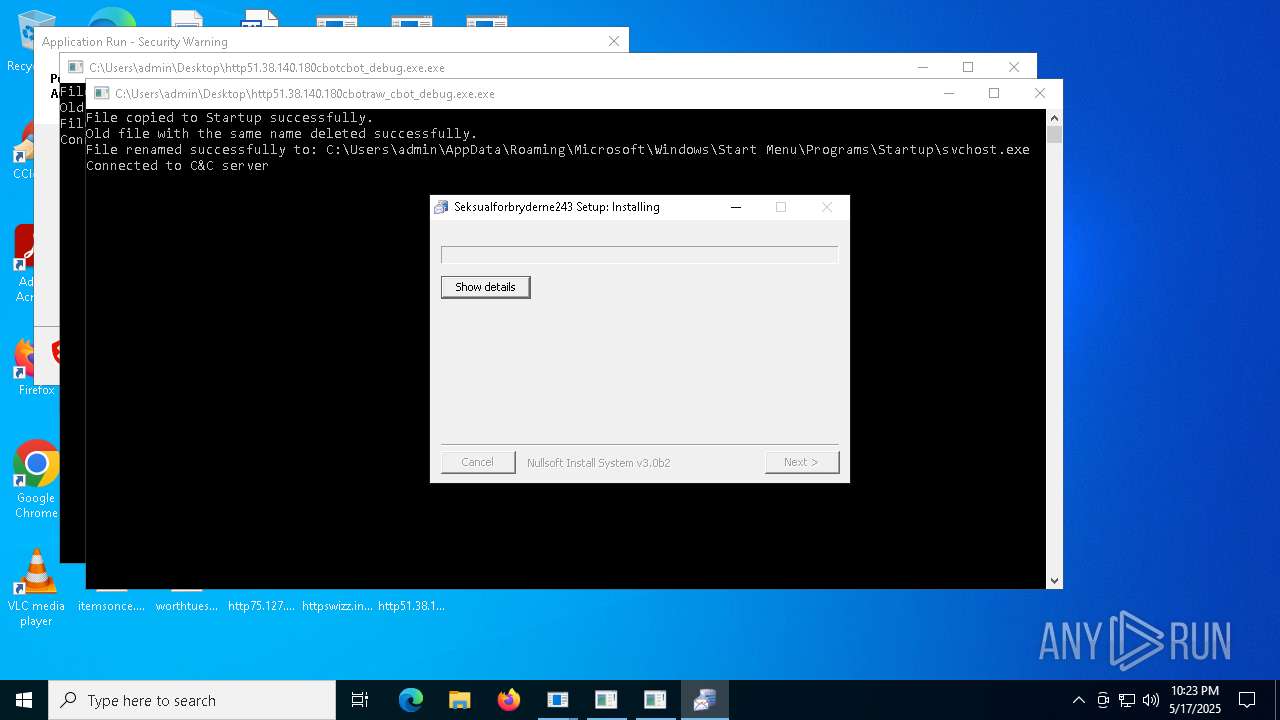Click the console scrollbar down arrow
This screenshot has width=1280, height=720.
coord(1054,580)
